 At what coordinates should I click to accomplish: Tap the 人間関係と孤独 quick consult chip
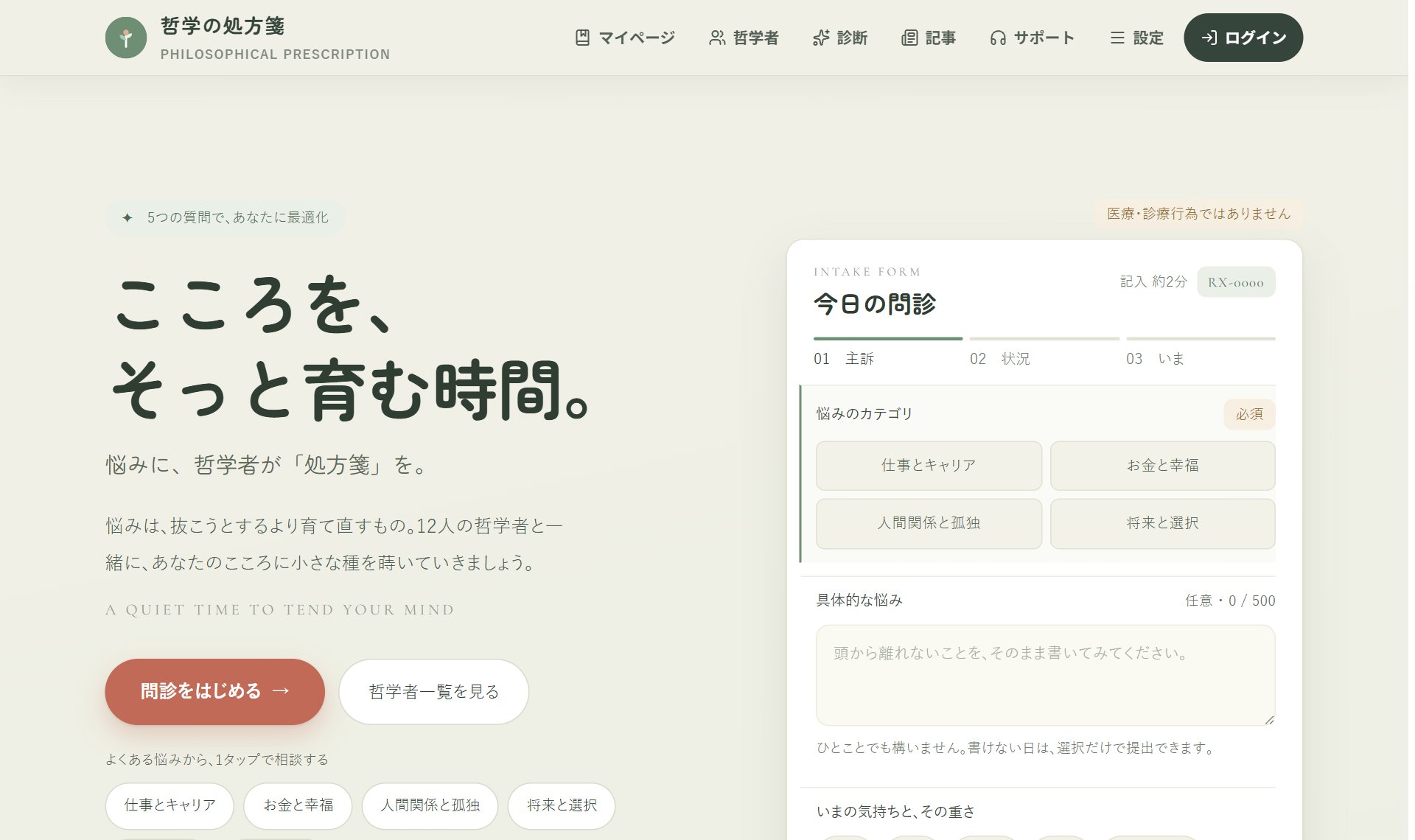click(x=430, y=805)
